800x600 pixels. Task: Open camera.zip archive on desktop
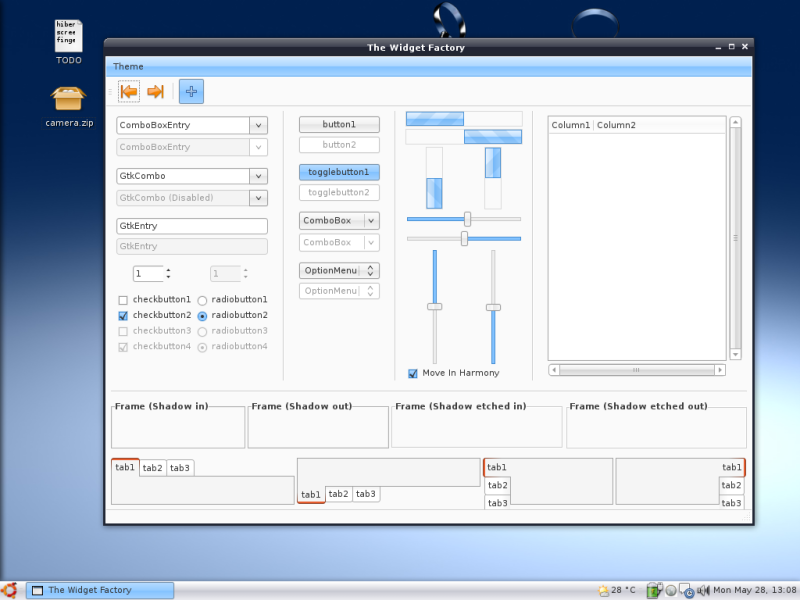pos(68,106)
